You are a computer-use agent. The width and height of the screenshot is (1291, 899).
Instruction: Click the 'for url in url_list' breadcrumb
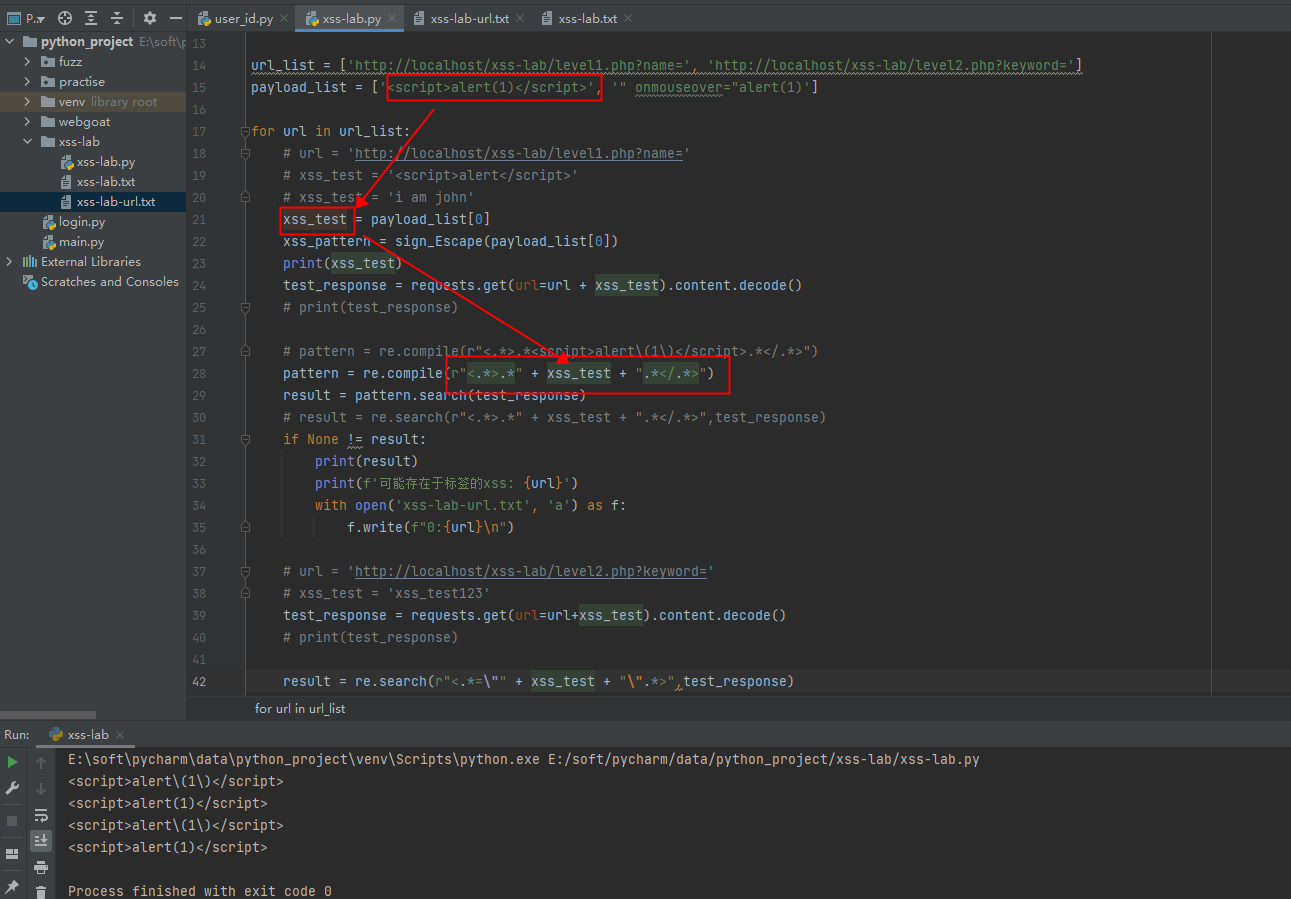[300, 708]
